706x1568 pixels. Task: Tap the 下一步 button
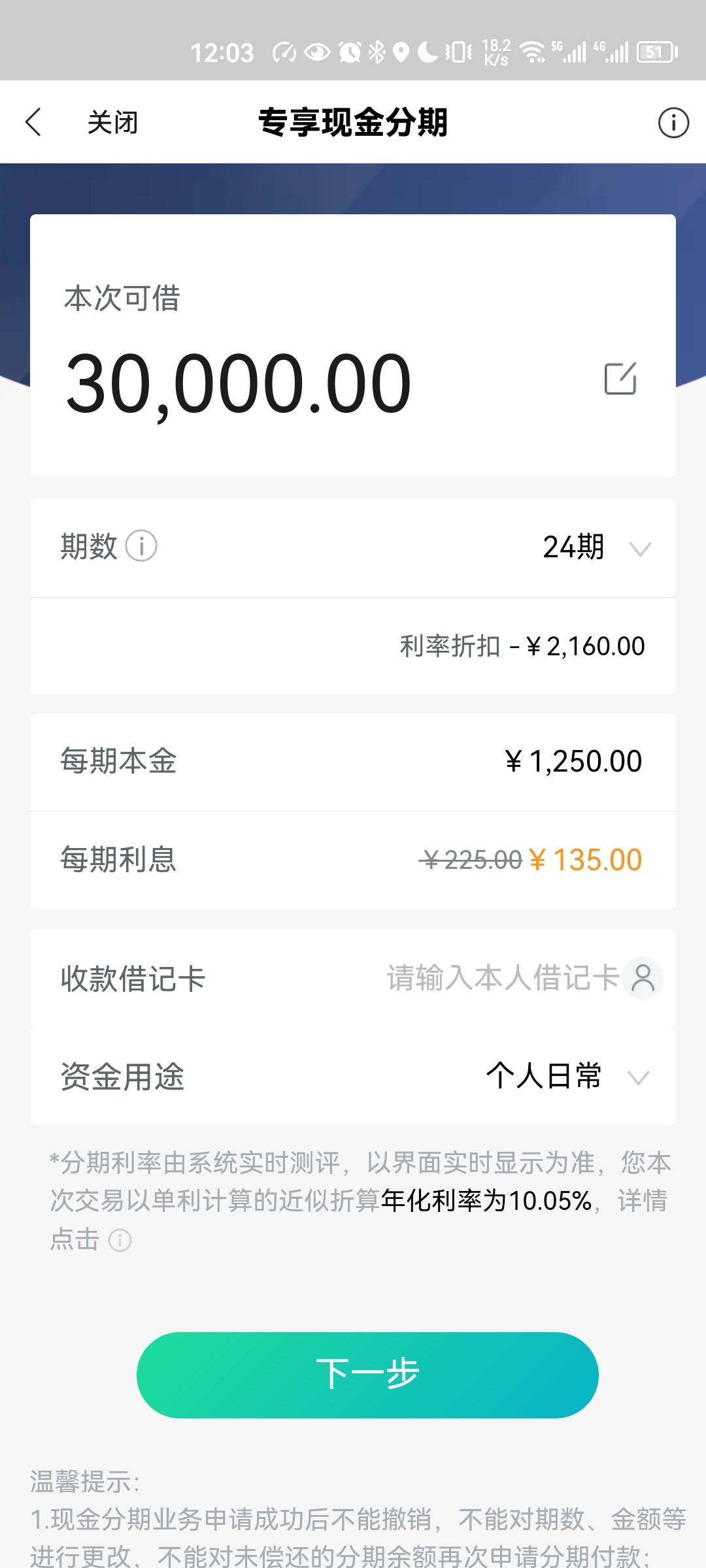coord(367,1375)
